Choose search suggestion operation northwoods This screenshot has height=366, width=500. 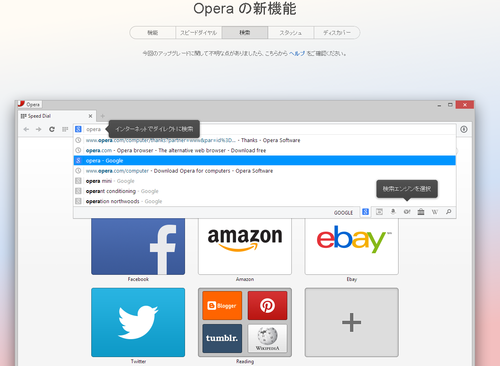pyautogui.click(x=265, y=201)
